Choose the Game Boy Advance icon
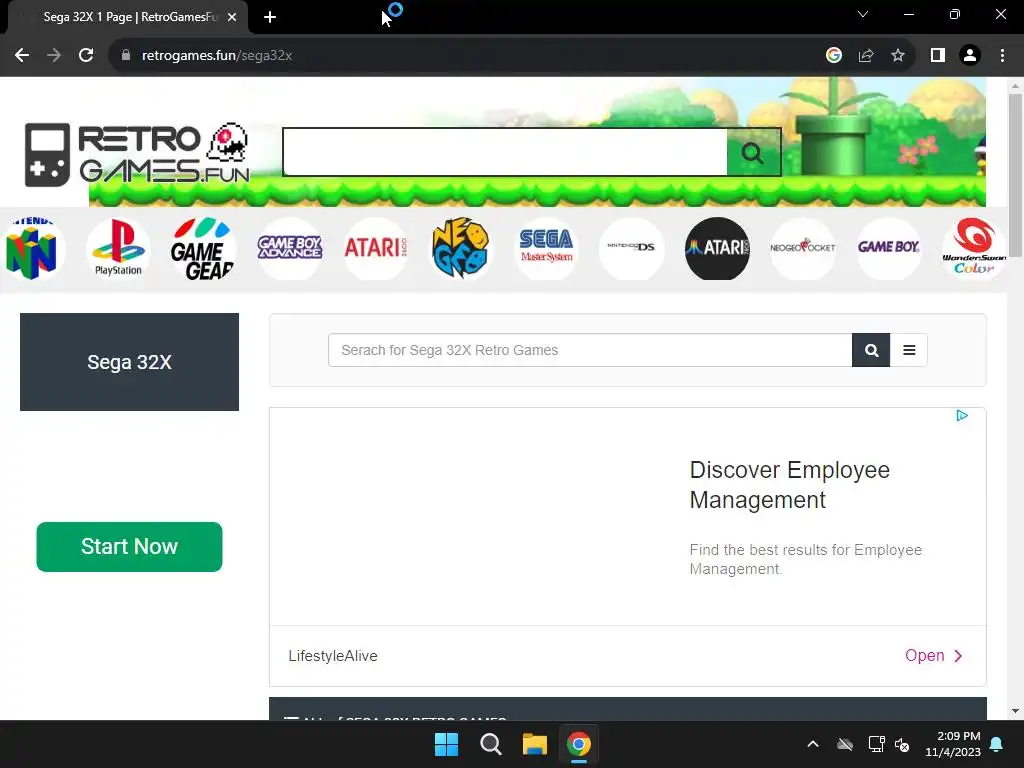This screenshot has width=1024, height=768. click(x=289, y=249)
